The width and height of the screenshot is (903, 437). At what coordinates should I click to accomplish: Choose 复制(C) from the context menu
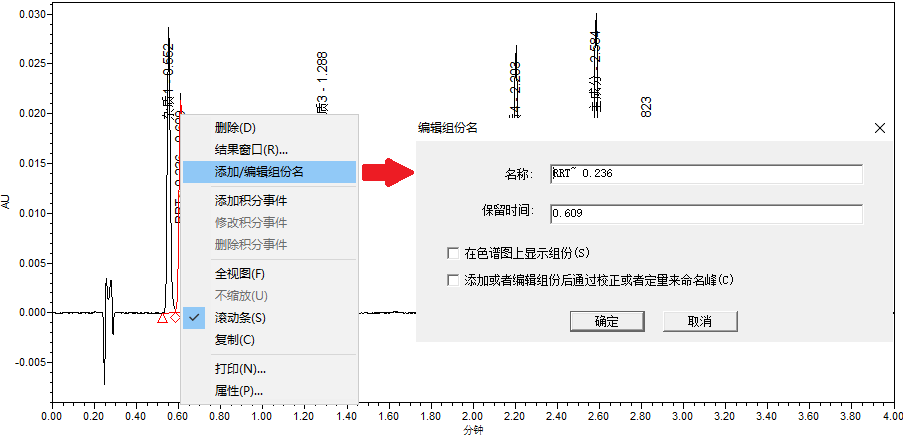[269, 340]
